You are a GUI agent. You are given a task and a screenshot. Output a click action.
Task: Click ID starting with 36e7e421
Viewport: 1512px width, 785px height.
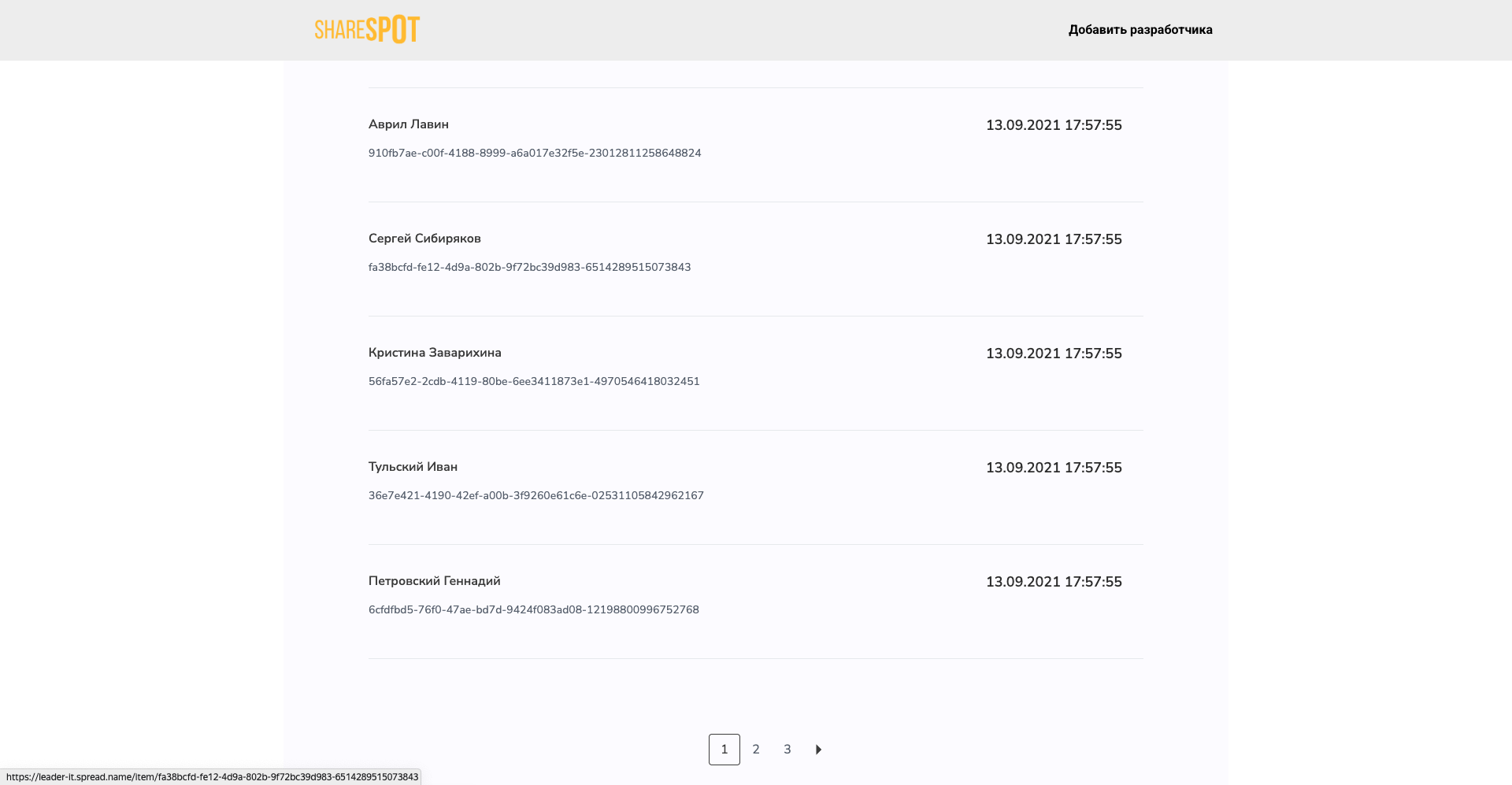(536, 496)
